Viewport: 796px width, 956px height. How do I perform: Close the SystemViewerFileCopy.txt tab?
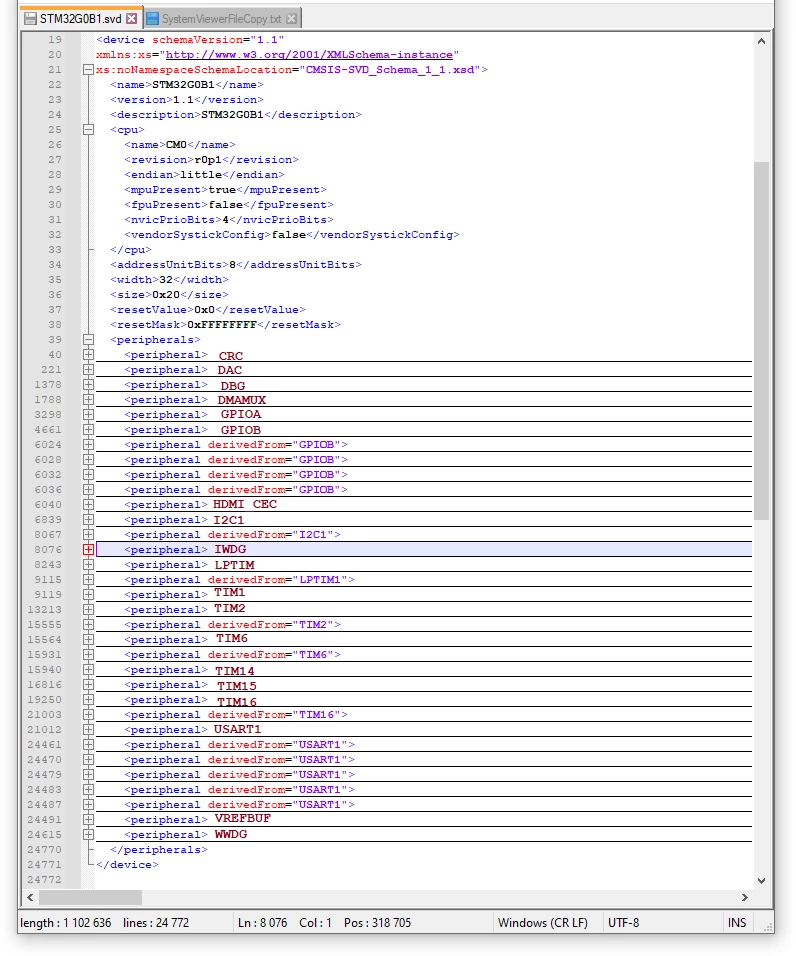[x=291, y=19]
